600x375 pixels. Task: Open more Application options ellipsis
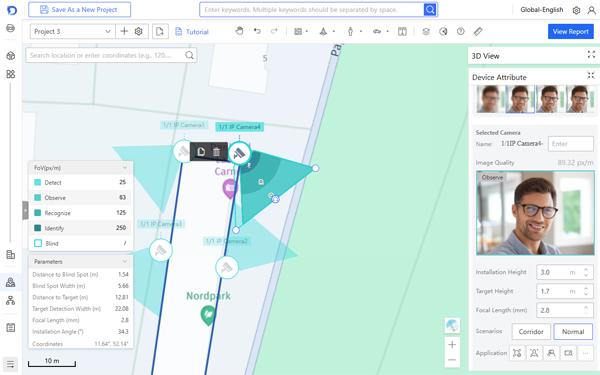tap(585, 353)
